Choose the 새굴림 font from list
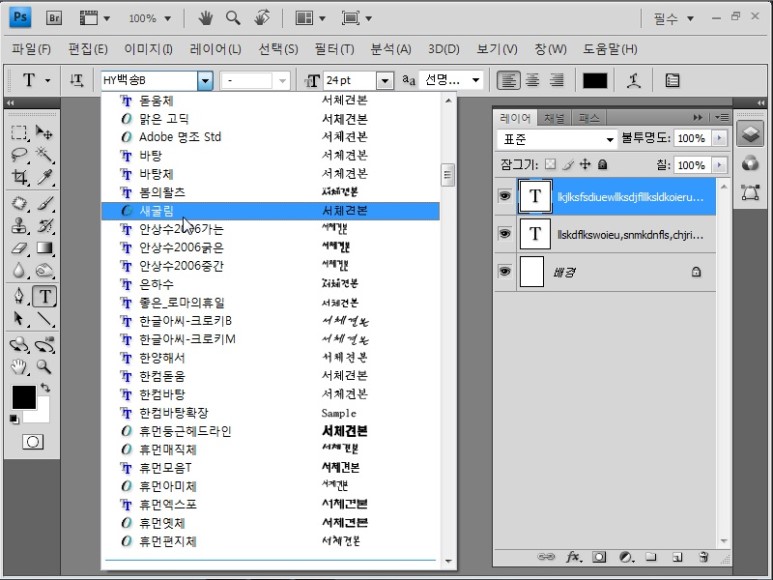This screenshot has width=773, height=580. coord(156,211)
